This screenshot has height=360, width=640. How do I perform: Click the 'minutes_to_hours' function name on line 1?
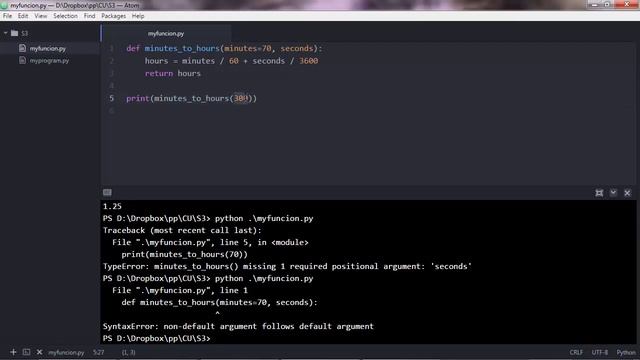click(x=182, y=49)
